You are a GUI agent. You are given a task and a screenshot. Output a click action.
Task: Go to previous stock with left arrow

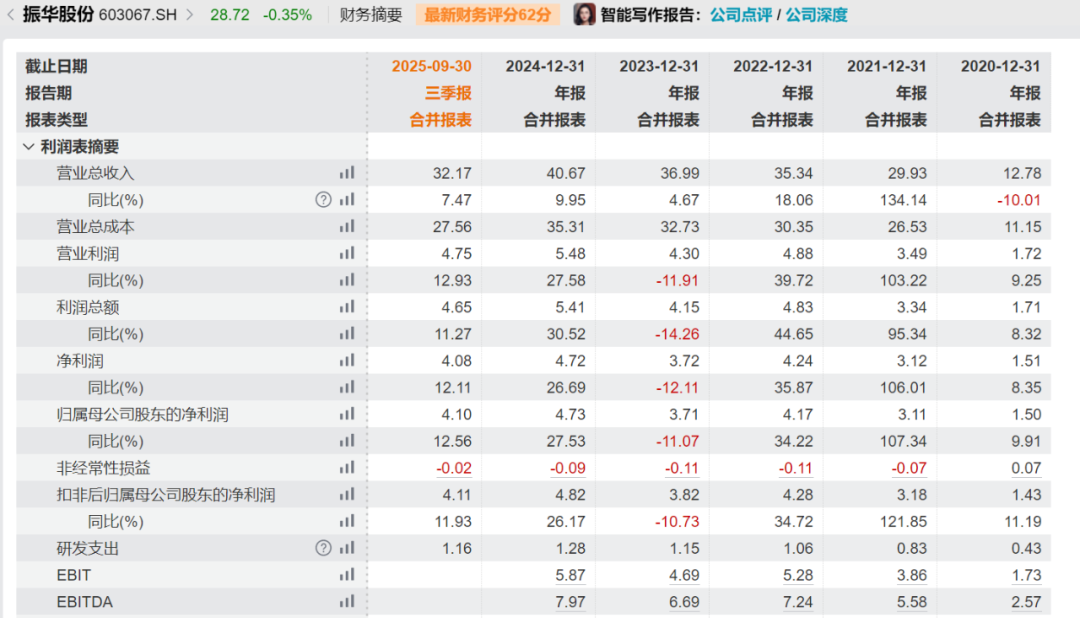tap(10, 15)
